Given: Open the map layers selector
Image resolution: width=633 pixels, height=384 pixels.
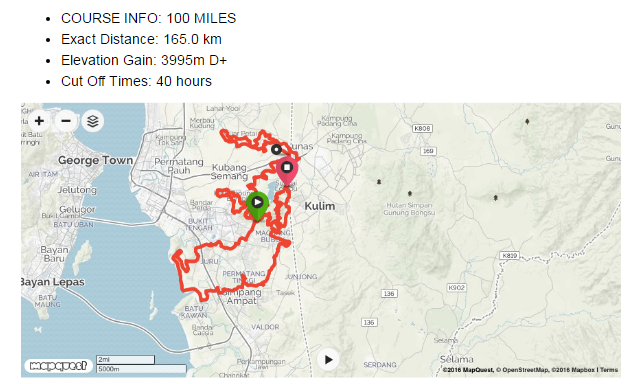Looking at the screenshot, I should (93, 121).
